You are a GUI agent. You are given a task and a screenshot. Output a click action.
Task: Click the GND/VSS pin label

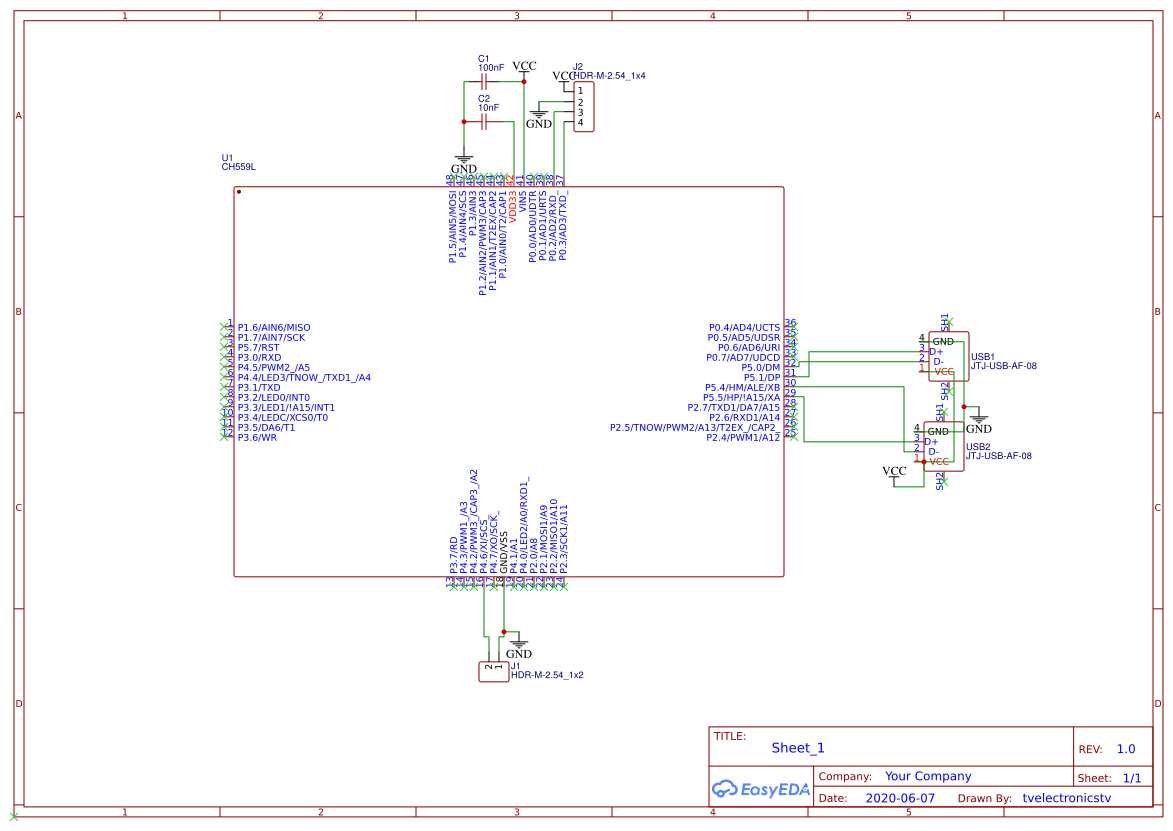(x=503, y=553)
